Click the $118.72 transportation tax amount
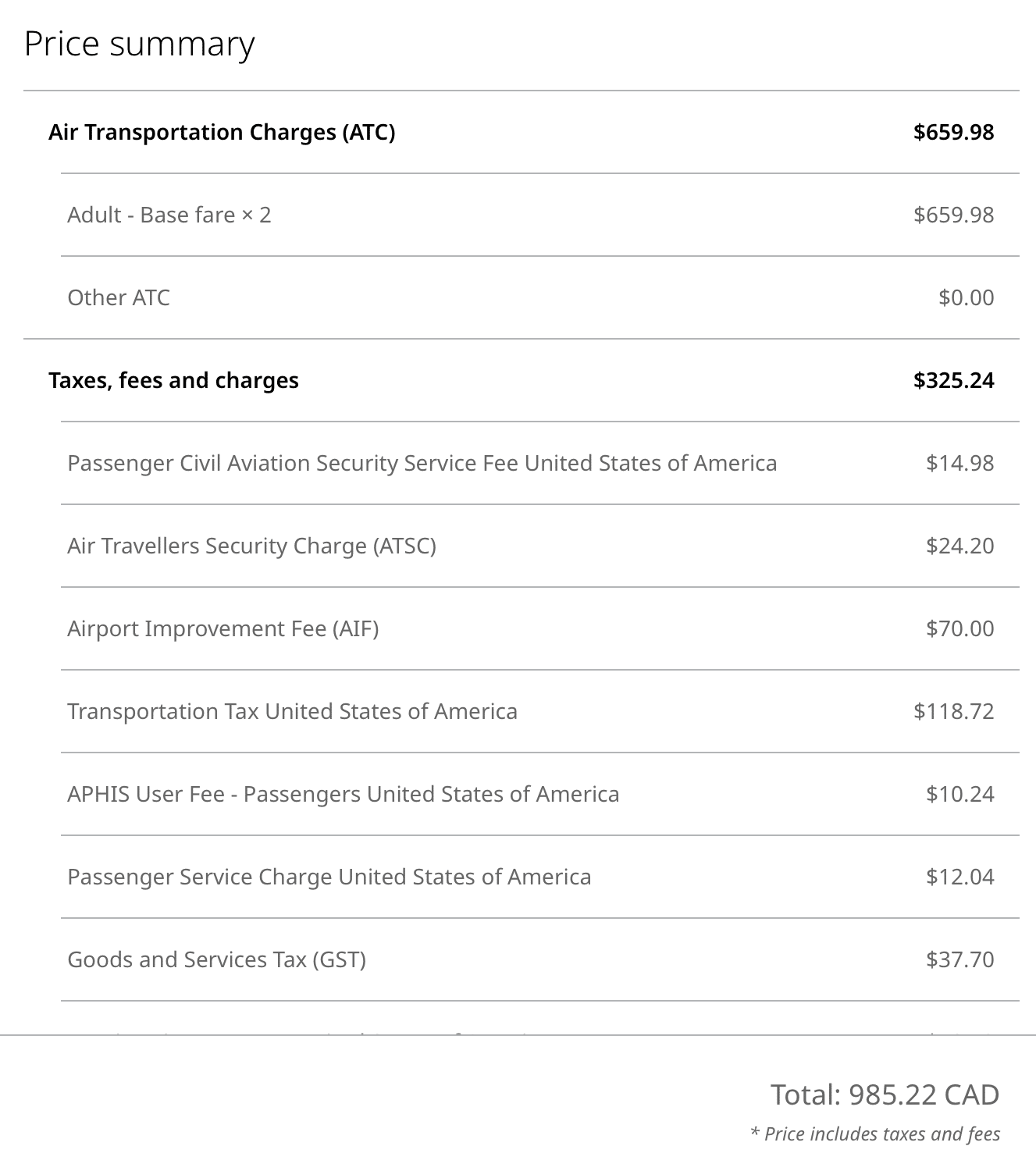Screen dimensions: 1036x1153 (x=953, y=711)
